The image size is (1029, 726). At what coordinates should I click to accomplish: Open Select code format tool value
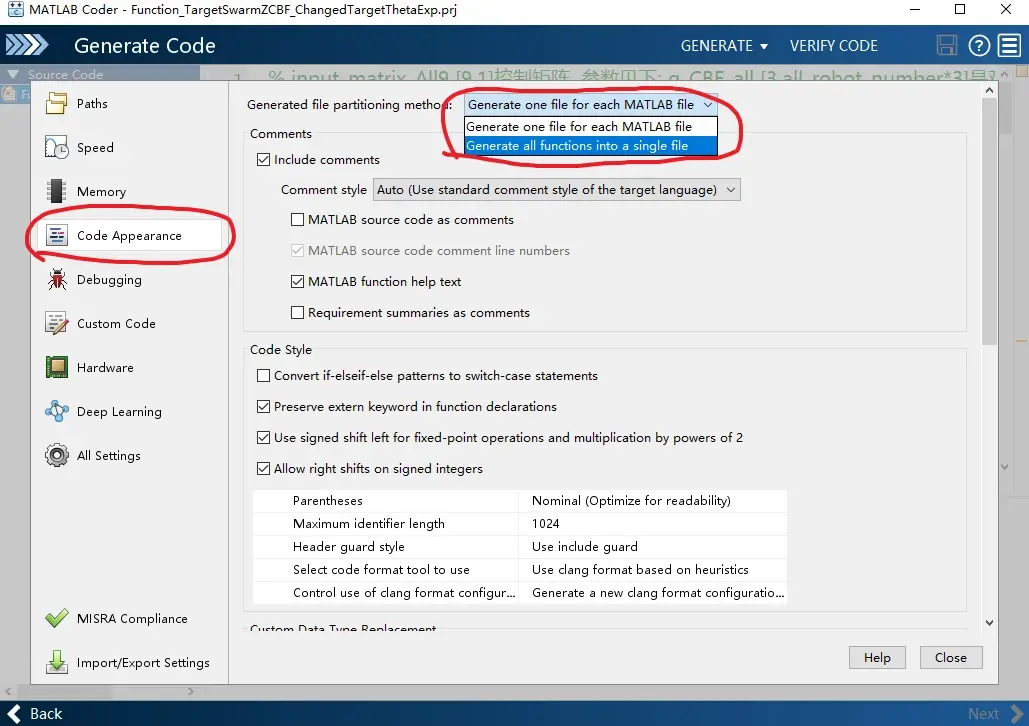[652, 570]
